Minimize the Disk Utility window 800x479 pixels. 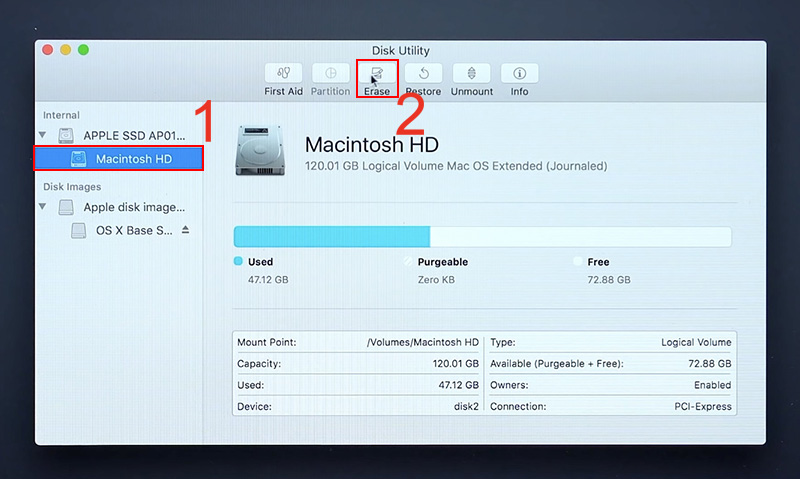click(x=66, y=49)
